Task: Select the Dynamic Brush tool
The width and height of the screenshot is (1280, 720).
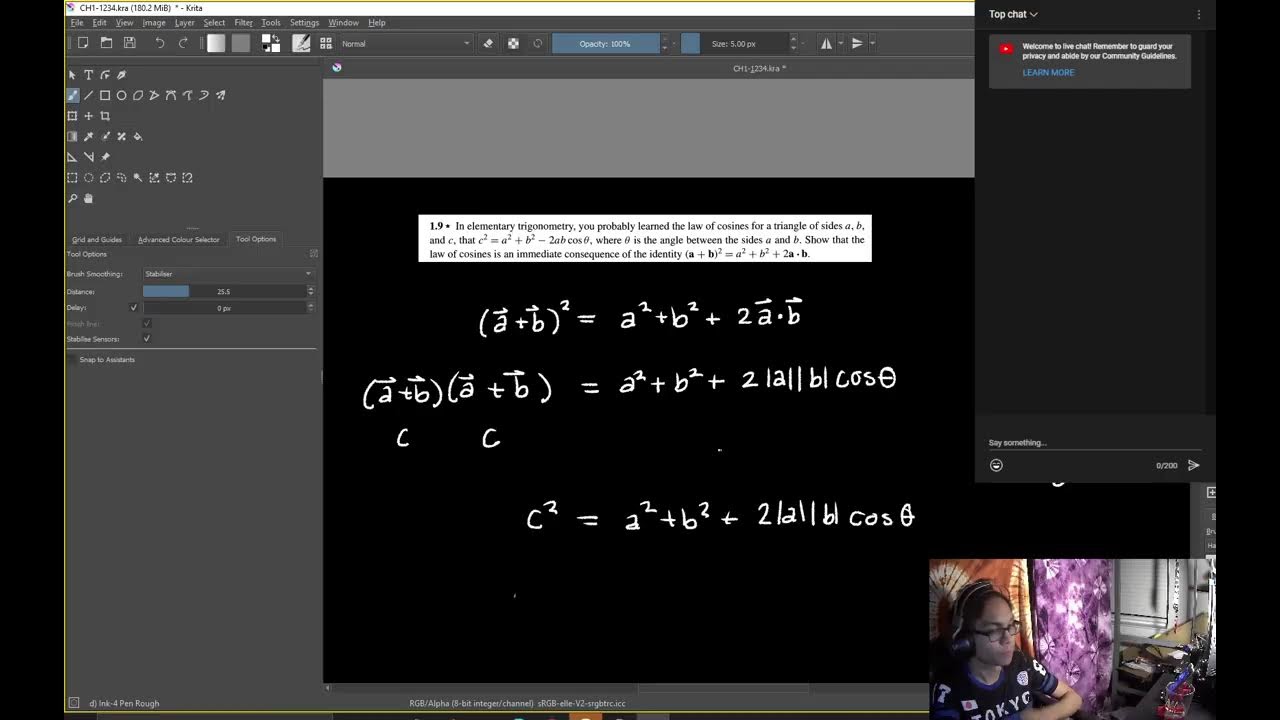Action: point(204,96)
